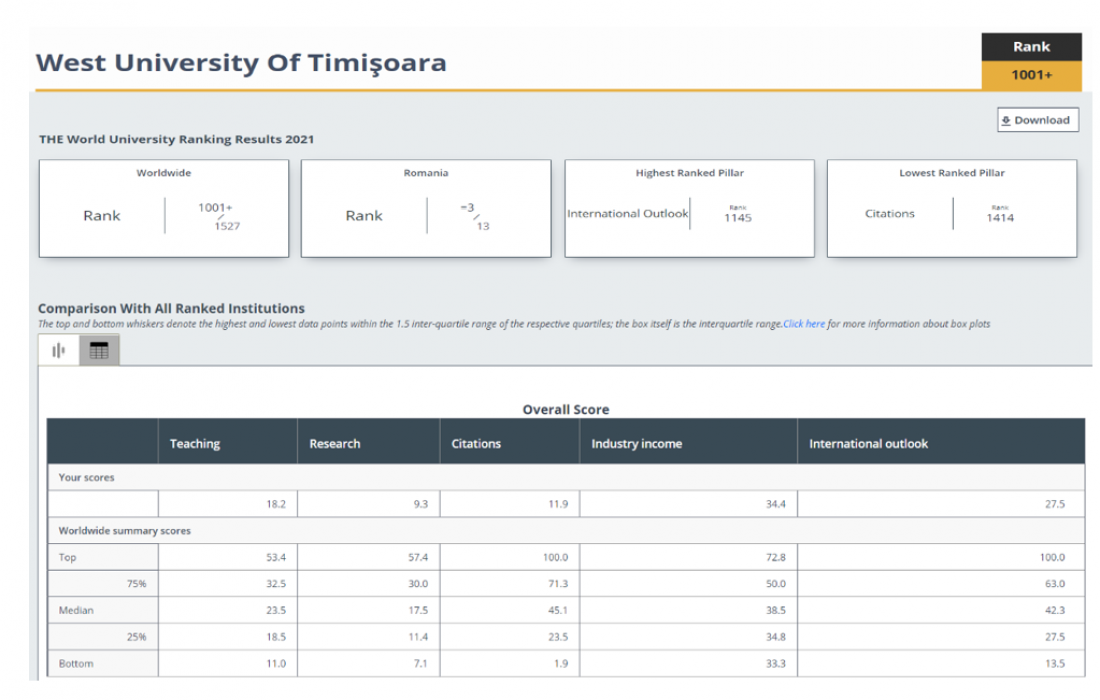Viewport: 1100px width, 700px height.
Task: Click Median Citations value 45.1
Action: pos(558,610)
